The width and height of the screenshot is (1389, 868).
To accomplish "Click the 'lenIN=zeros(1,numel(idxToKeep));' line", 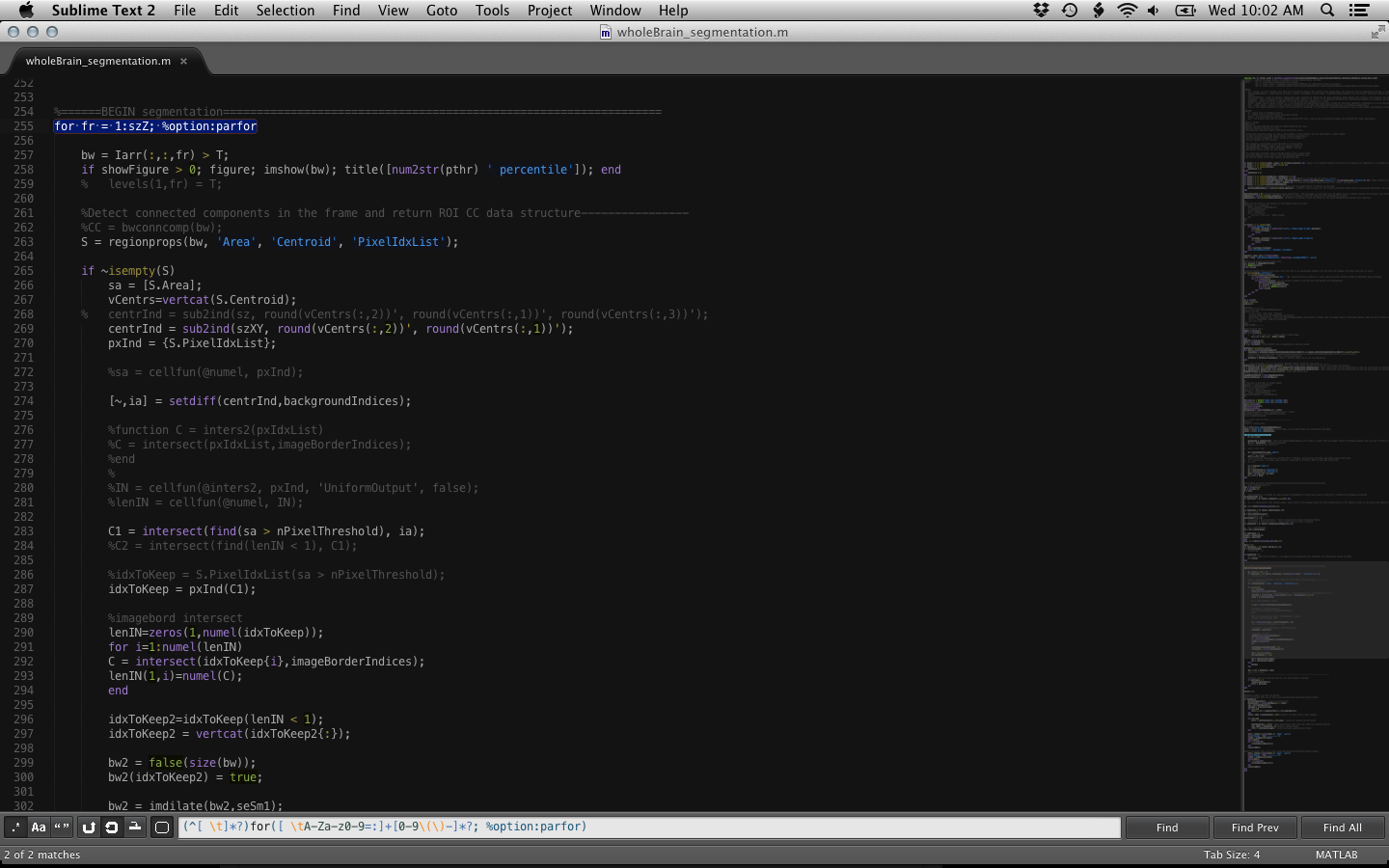I will [216, 633].
